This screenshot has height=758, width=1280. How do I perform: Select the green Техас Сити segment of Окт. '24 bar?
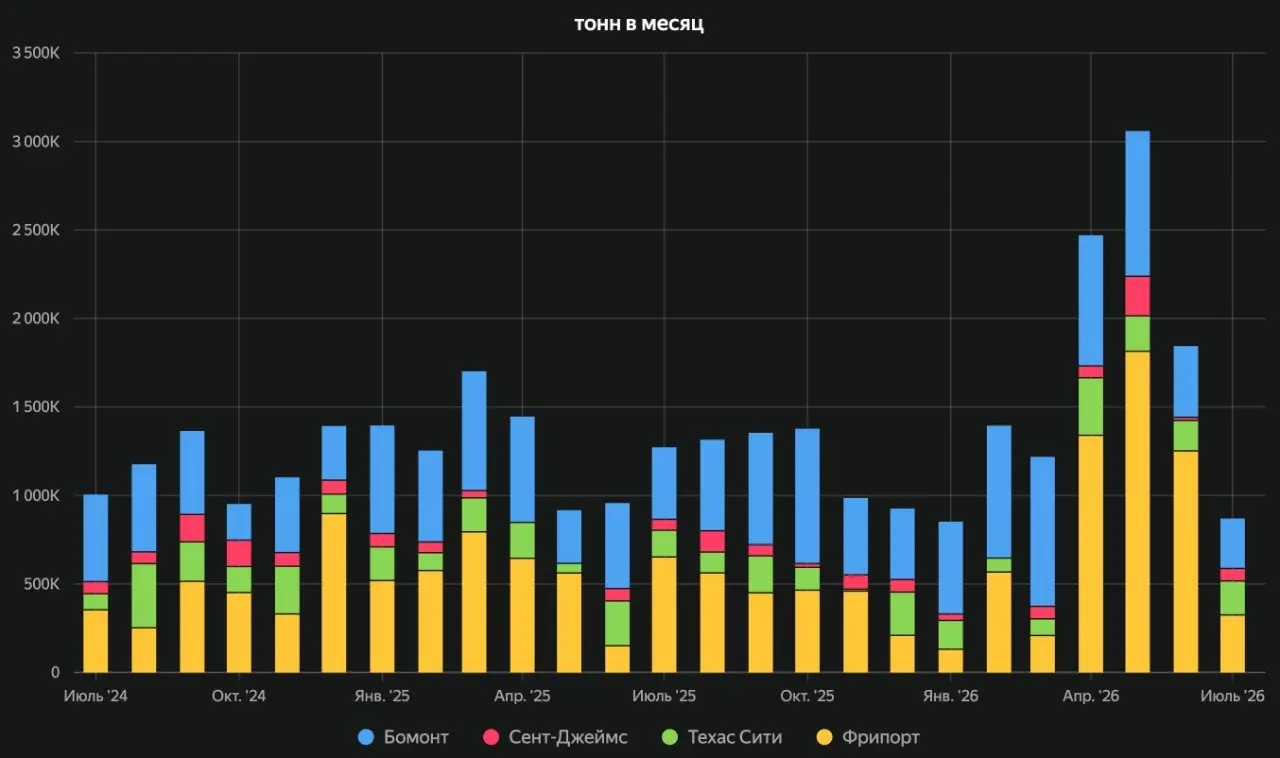pyautogui.click(x=239, y=580)
